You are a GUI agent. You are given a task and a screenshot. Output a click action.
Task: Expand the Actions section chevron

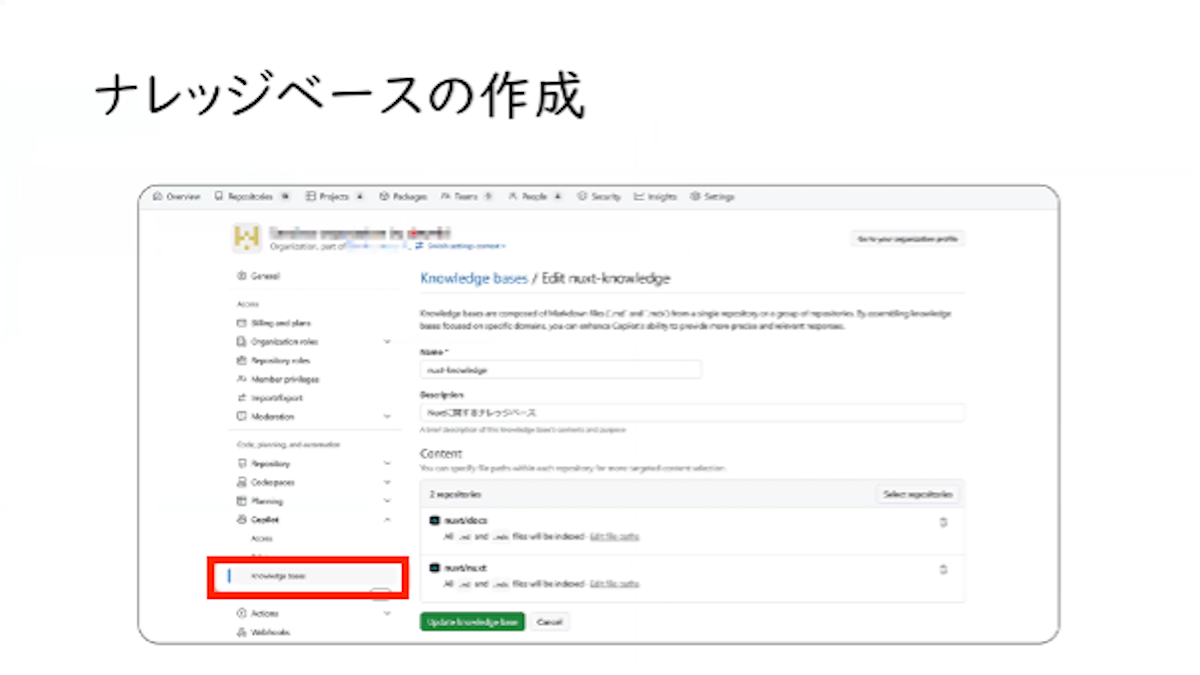tap(387, 613)
